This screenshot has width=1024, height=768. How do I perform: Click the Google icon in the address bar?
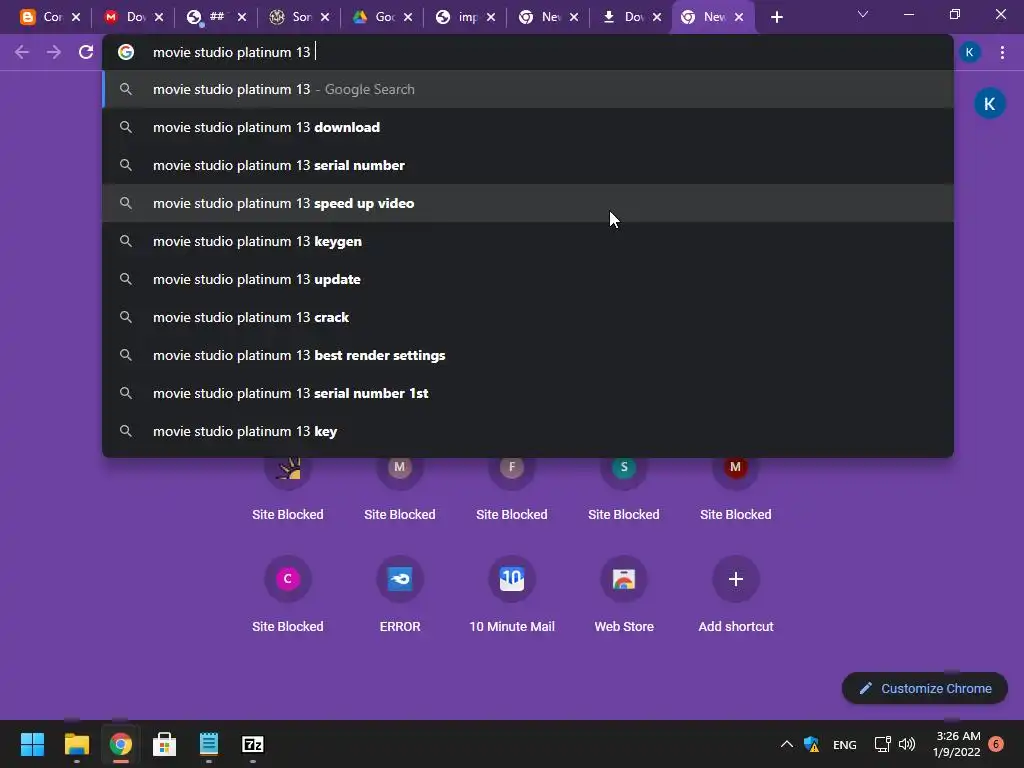[x=126, y=52]
